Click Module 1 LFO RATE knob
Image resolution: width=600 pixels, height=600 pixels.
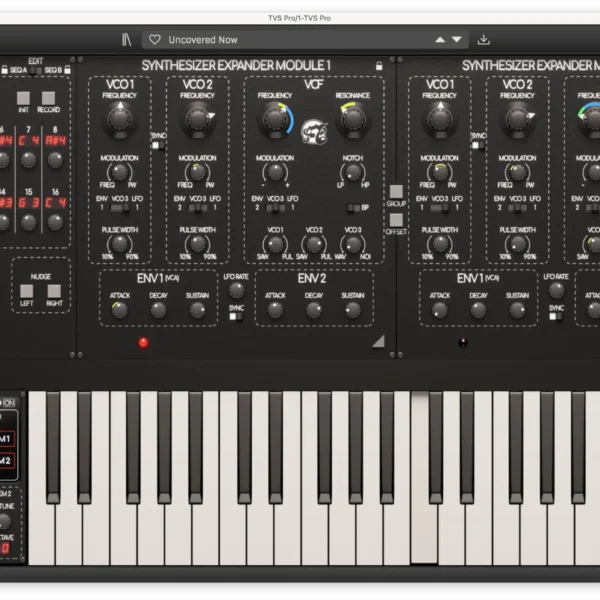236,291
